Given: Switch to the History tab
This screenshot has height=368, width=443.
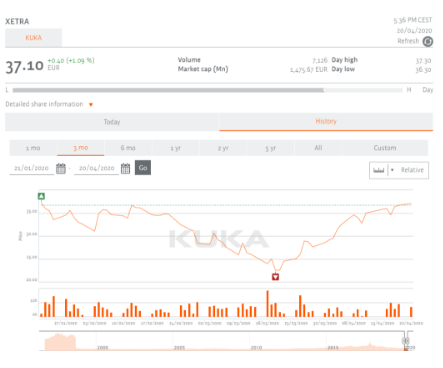Looking at the screenshot, I should point(326,122).
